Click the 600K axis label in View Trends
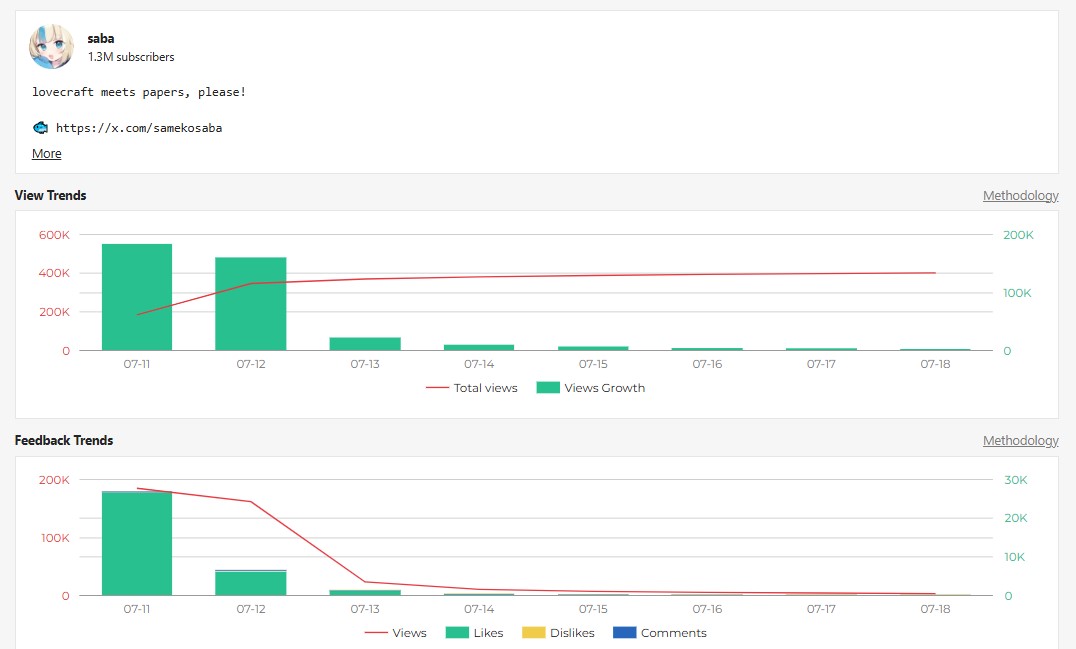 point(54,235)
